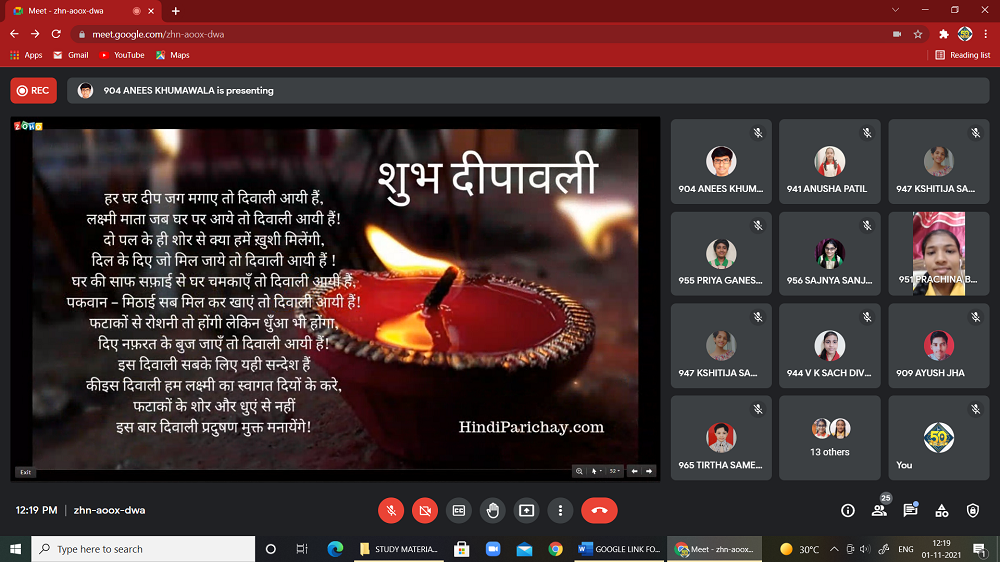Open the more options three-dot menu

(560, 510)
